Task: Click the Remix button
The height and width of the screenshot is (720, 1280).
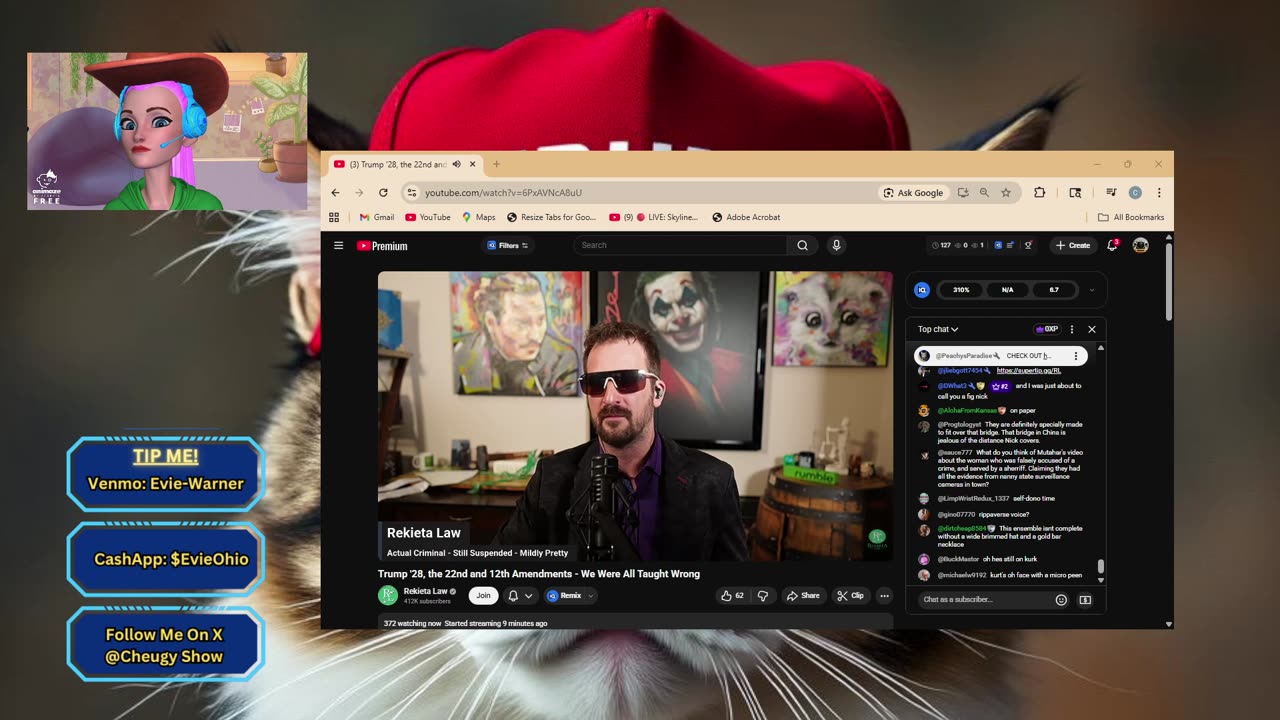Action: [x=564, y=595]
